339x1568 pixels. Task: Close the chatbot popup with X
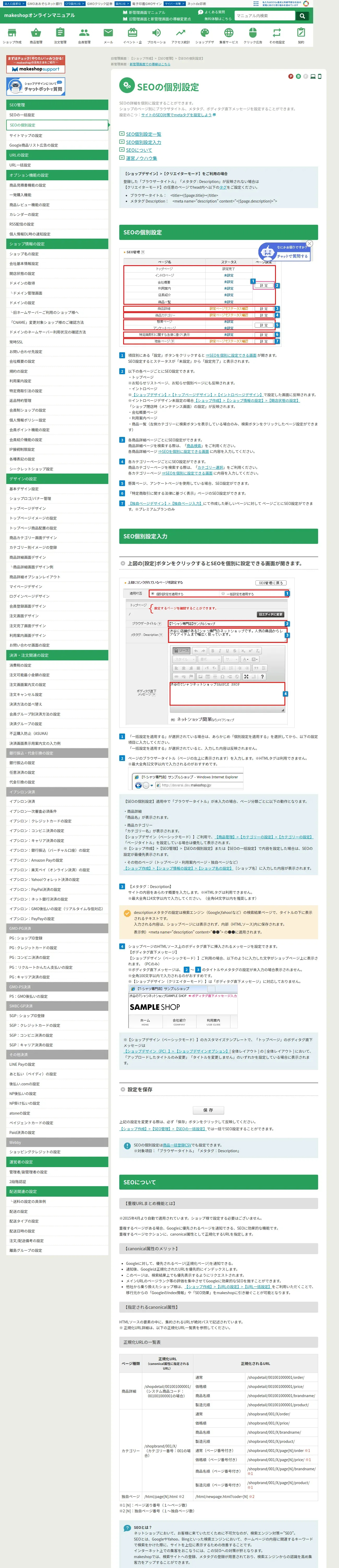pos(309,244)
